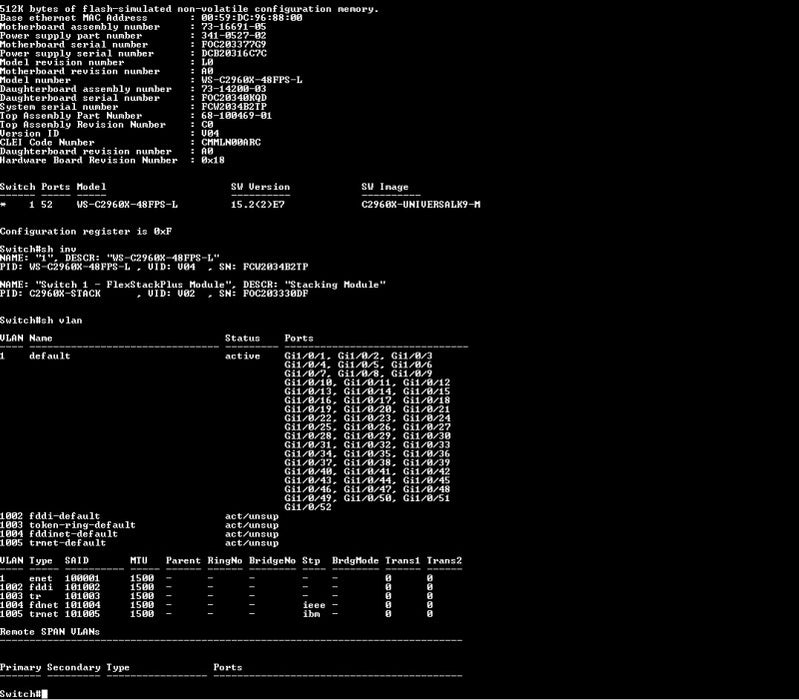Image resolution: width=799 pixels, height=700 pixels.
Task: Select power supply part number 341-0527-02
Action: point(233,36)
